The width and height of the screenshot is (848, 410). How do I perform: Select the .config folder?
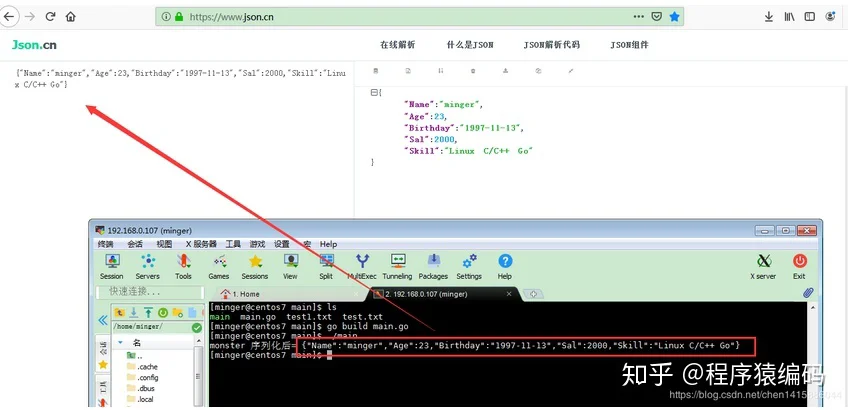point(142,378)
